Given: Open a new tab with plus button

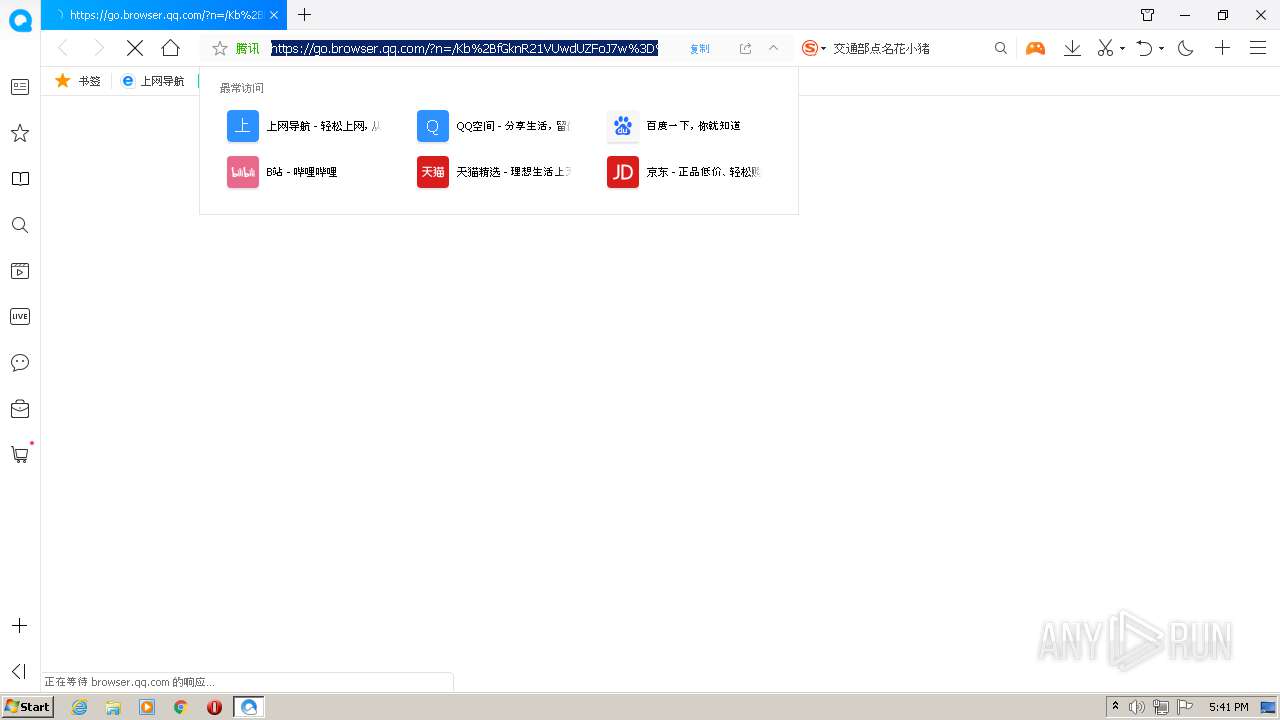Looking at the screenshot, I should (x=305, y=15).
